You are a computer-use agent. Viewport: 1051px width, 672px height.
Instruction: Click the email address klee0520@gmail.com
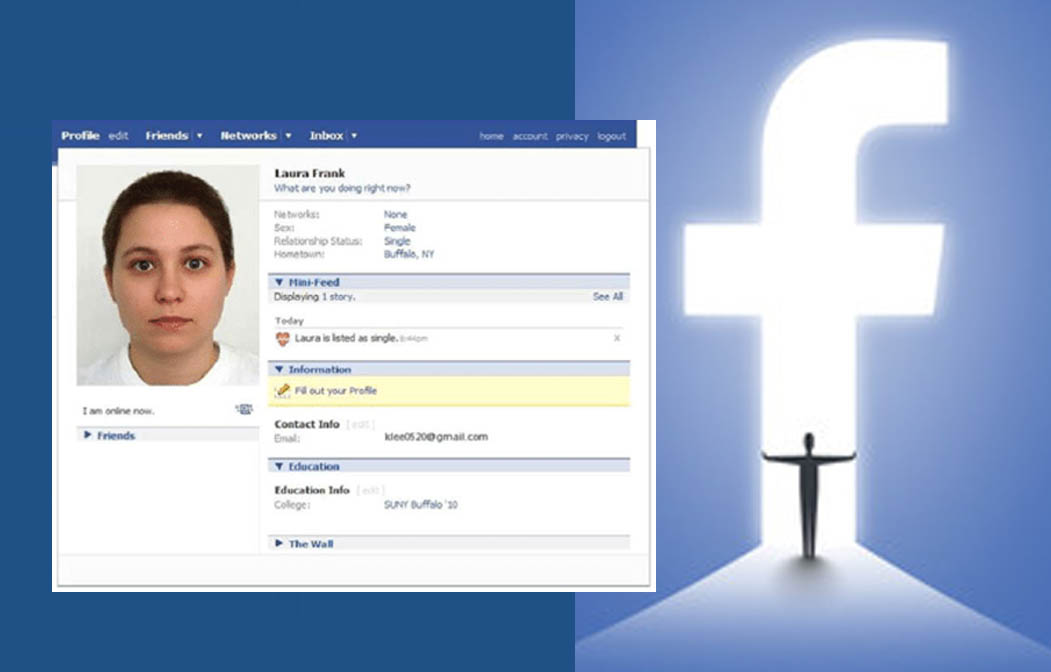(436, 437)
